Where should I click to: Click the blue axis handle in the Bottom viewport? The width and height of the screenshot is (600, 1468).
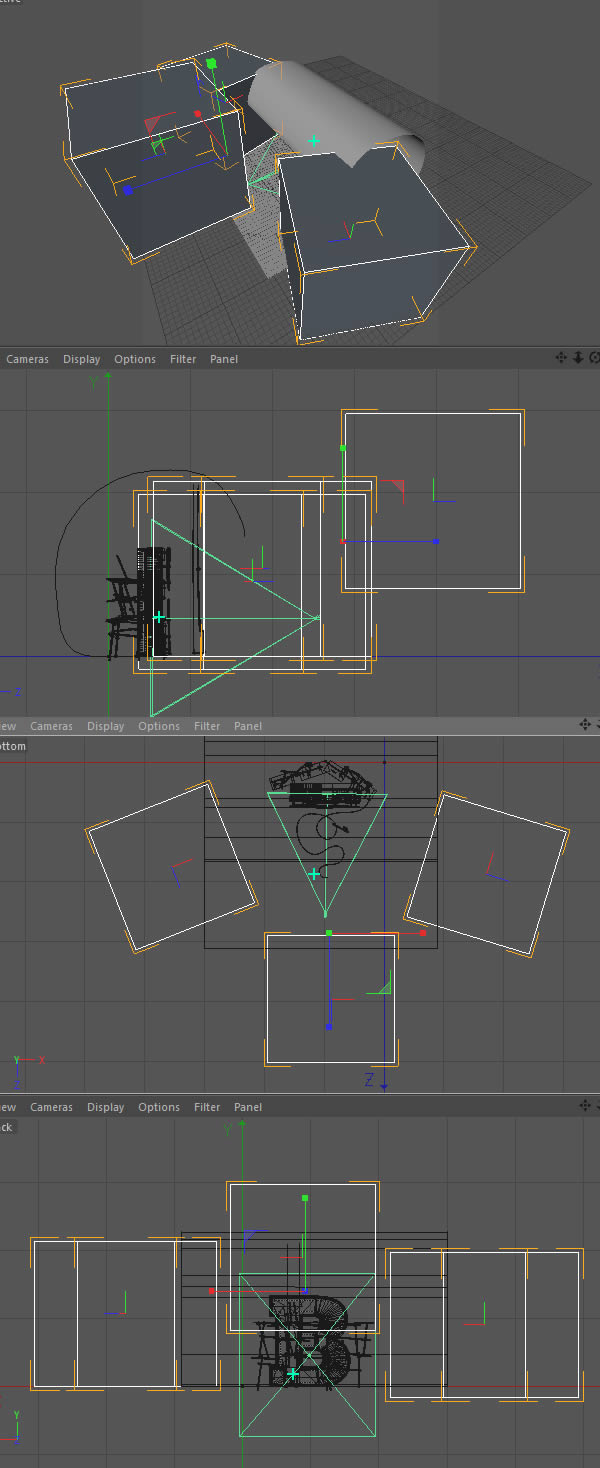328,1026
